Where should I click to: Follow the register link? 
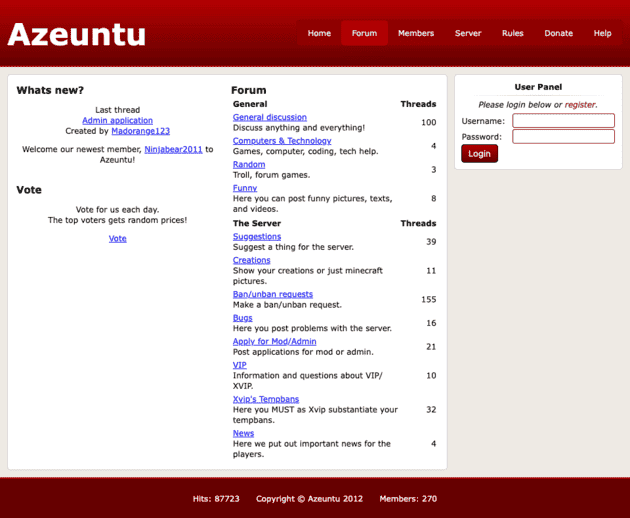tap(580, 104)
